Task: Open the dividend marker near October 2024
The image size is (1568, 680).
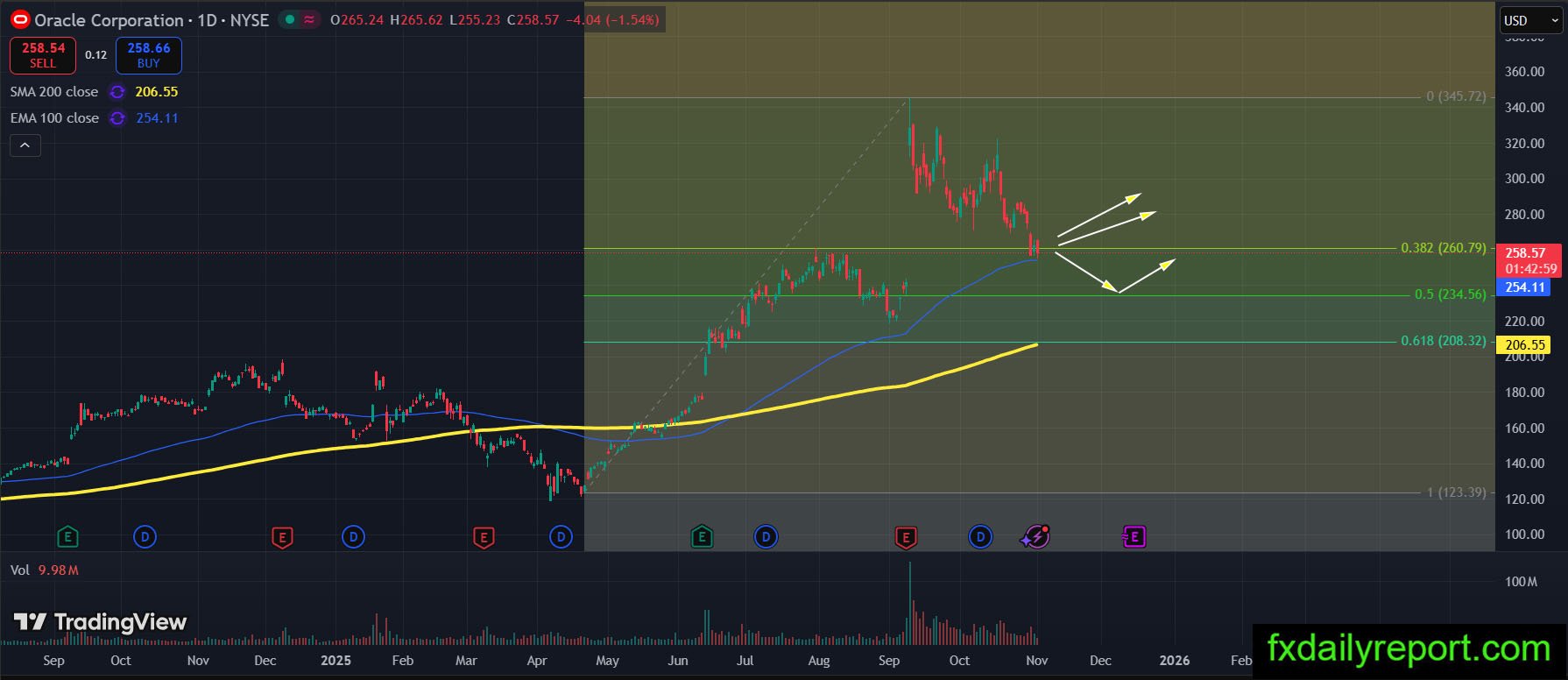Action: coord(145,536)
